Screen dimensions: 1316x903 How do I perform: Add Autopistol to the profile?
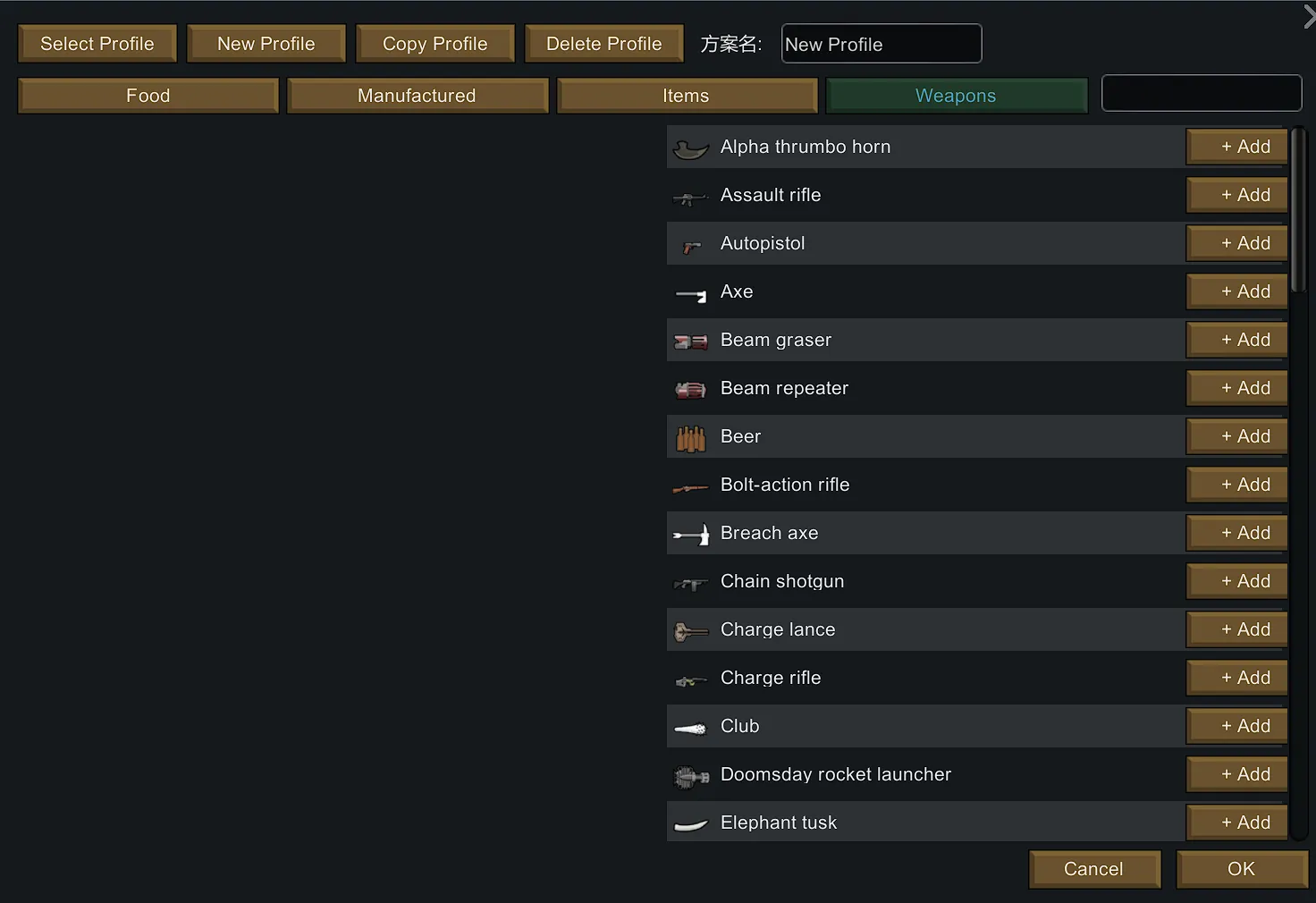click(1236, 243)
